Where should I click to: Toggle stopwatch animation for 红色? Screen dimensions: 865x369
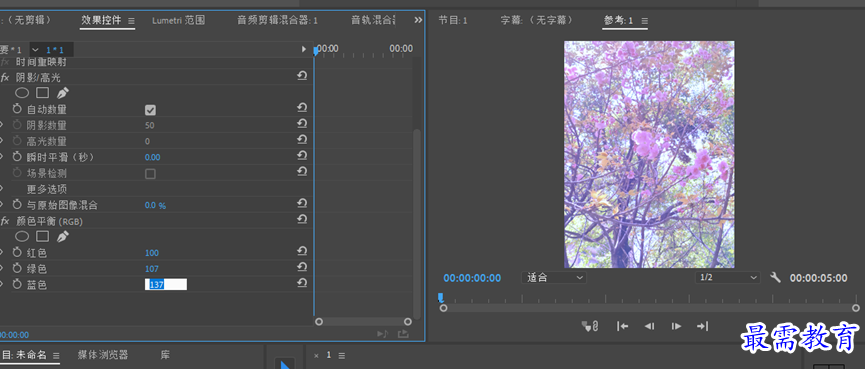[x=17, y=253]
